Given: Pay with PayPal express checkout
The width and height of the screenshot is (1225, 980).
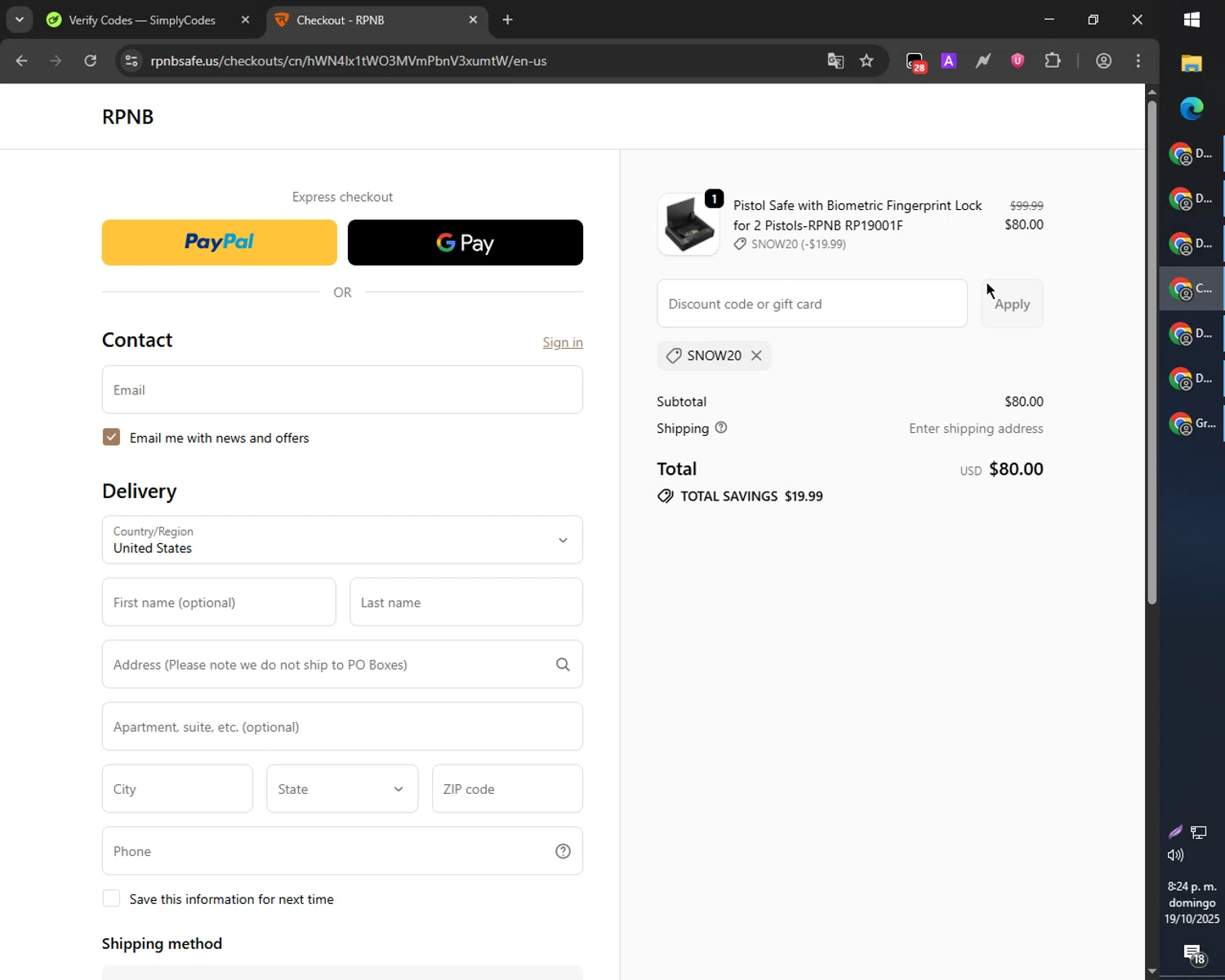Looking at the screenshot, I should (x=219, y=243).
